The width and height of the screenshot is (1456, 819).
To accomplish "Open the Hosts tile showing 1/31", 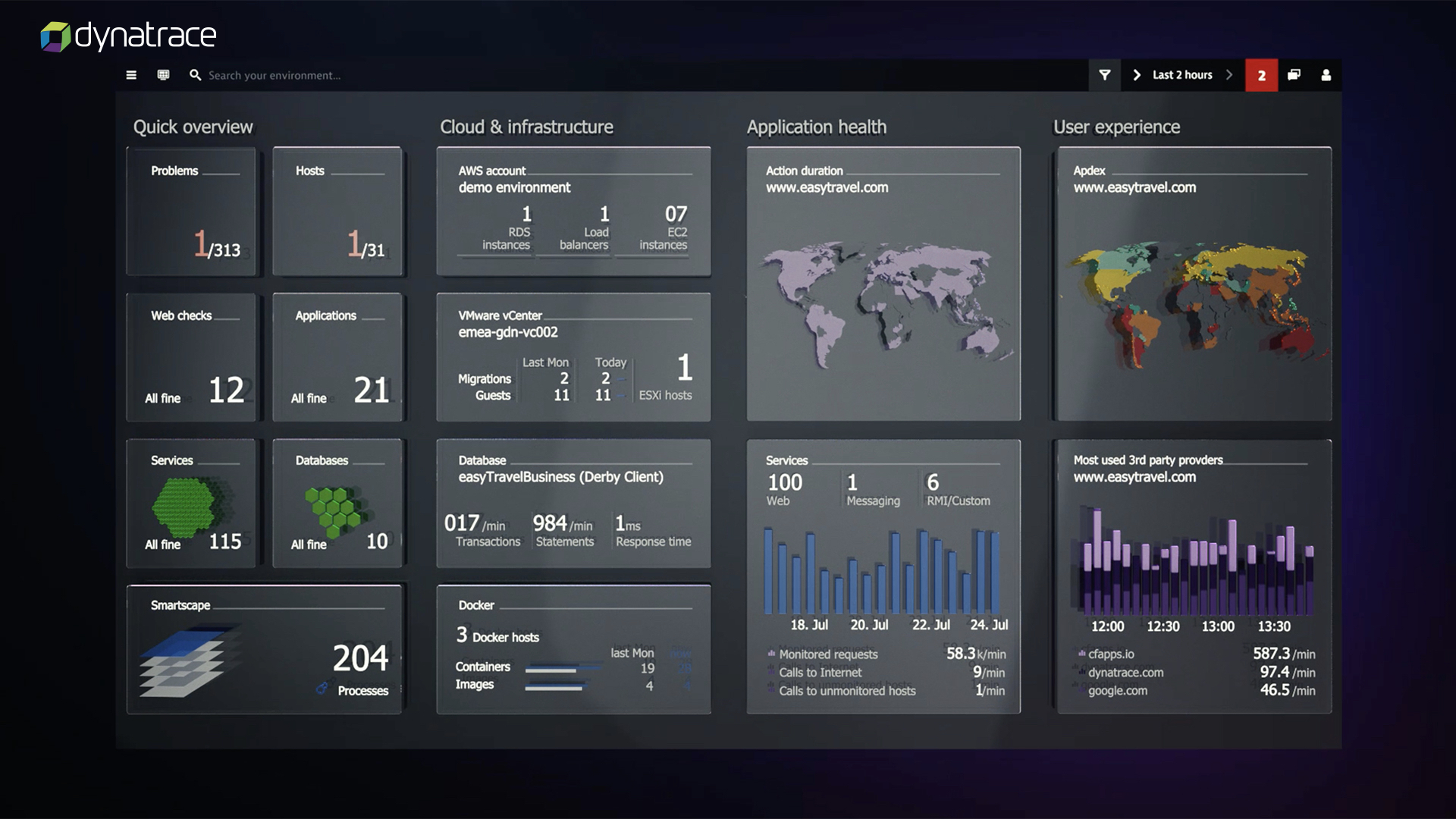I will [x=337, y=212].
